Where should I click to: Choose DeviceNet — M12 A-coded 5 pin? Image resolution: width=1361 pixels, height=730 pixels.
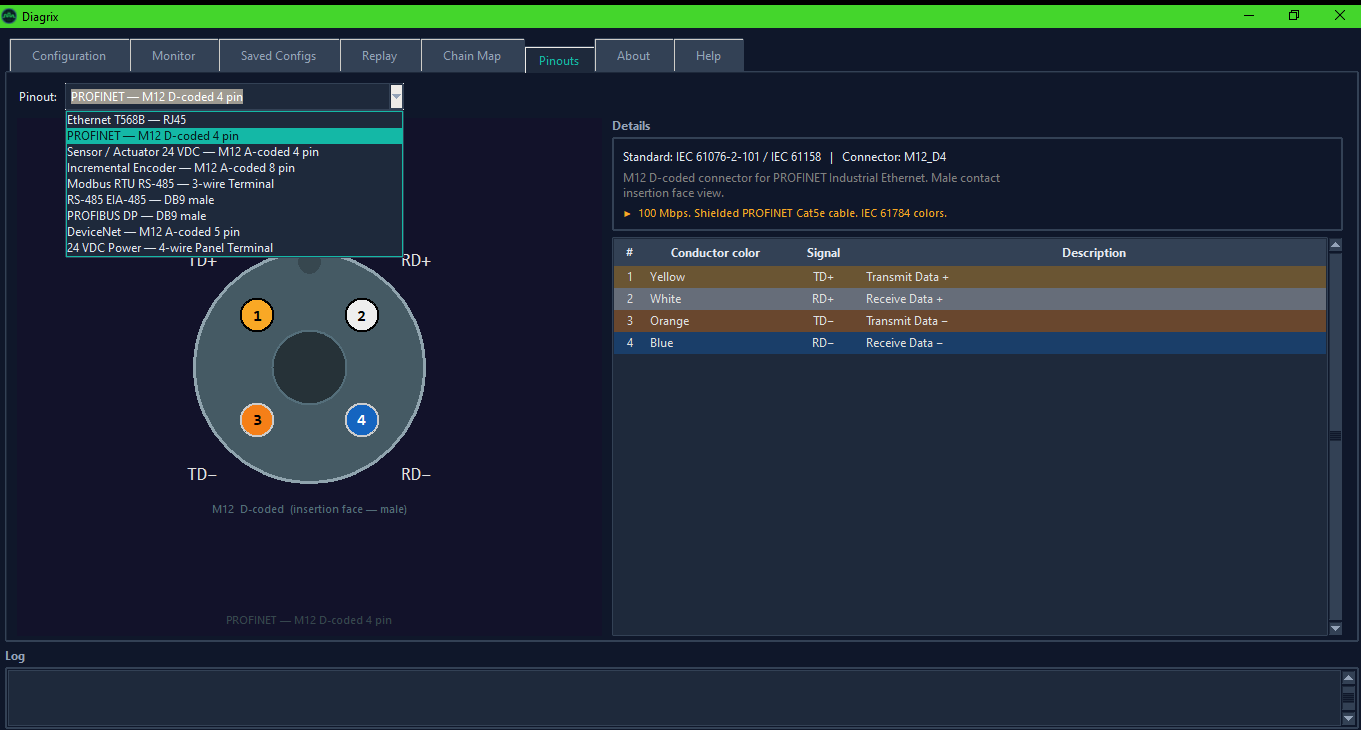pos(234,232)
